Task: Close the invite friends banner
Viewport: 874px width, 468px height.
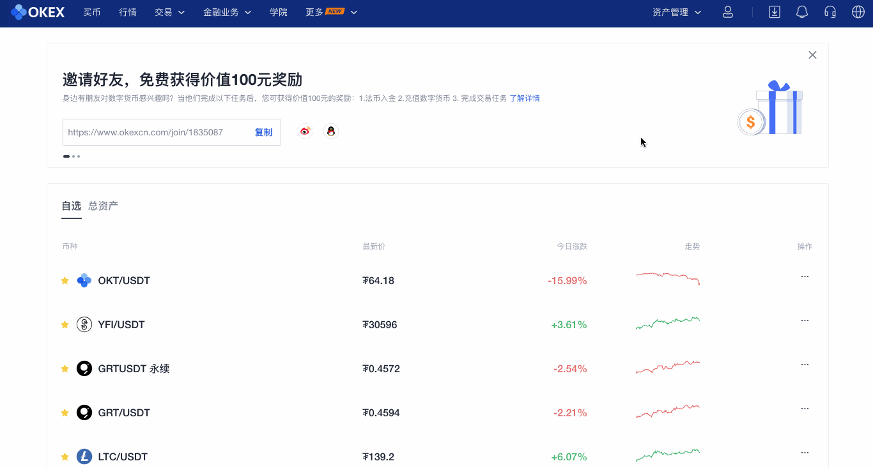Action: click(x=812, y=55)
